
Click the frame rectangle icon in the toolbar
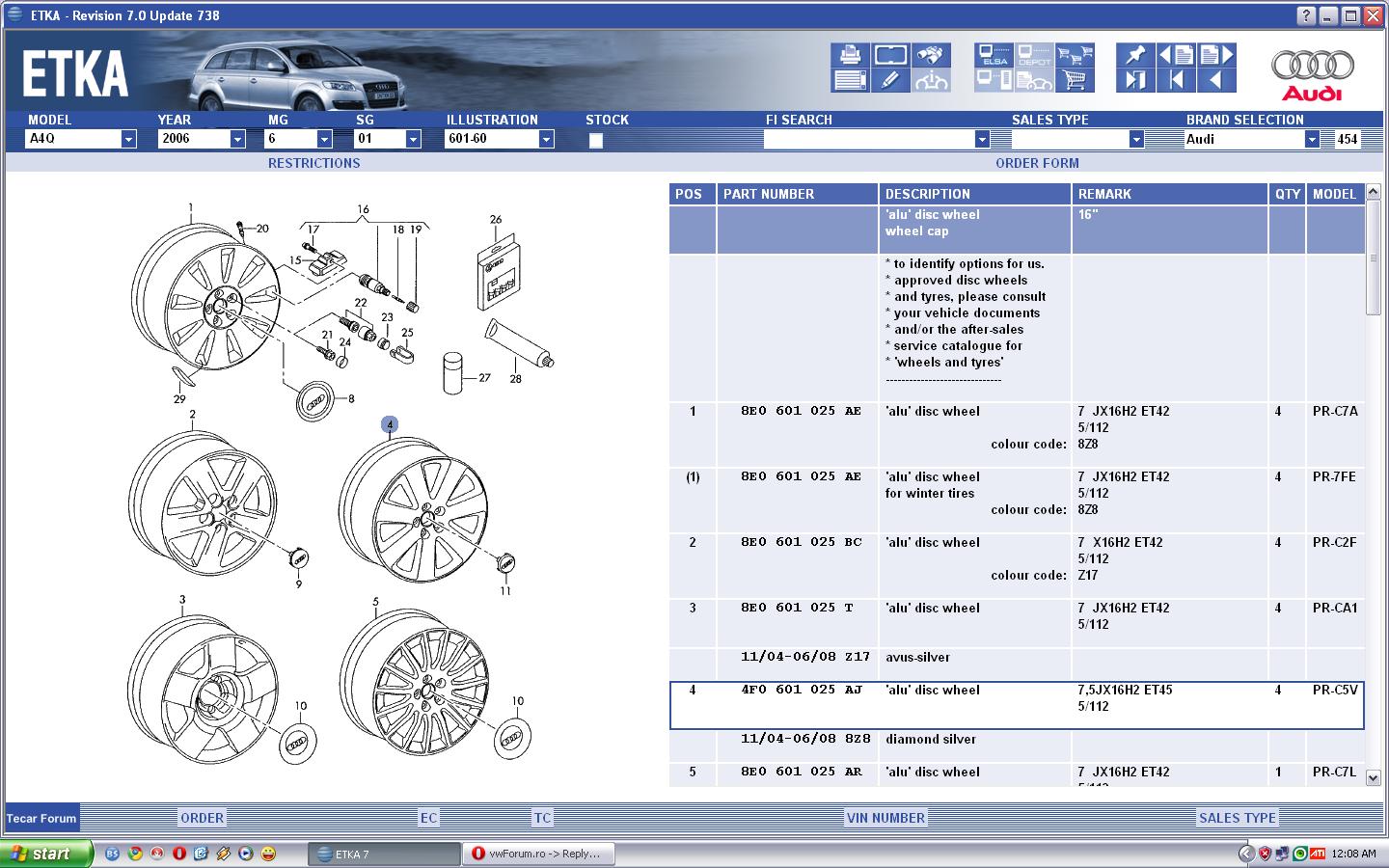(889, 55)
